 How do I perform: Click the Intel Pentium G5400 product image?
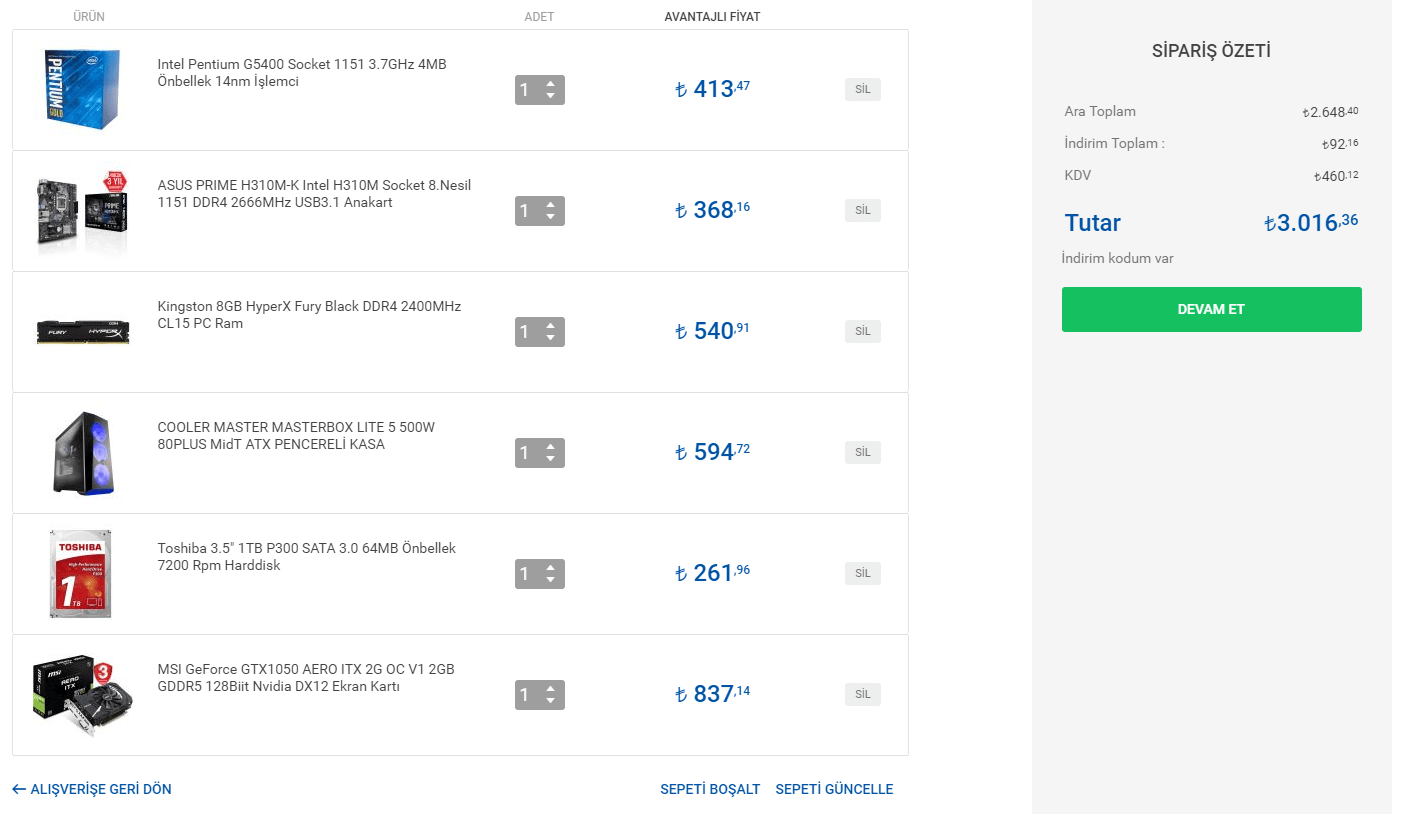tap(82, 88)
